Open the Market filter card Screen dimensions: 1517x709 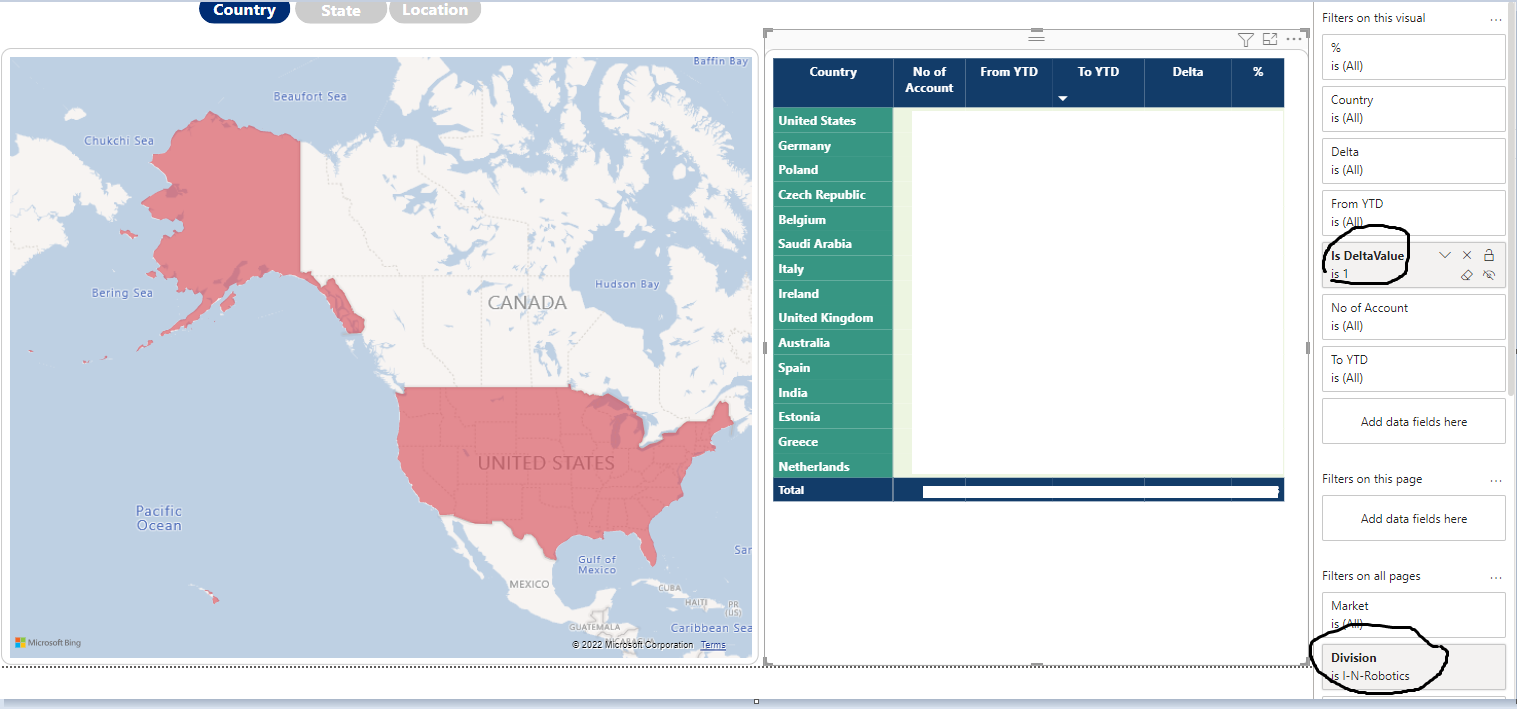1413,615
